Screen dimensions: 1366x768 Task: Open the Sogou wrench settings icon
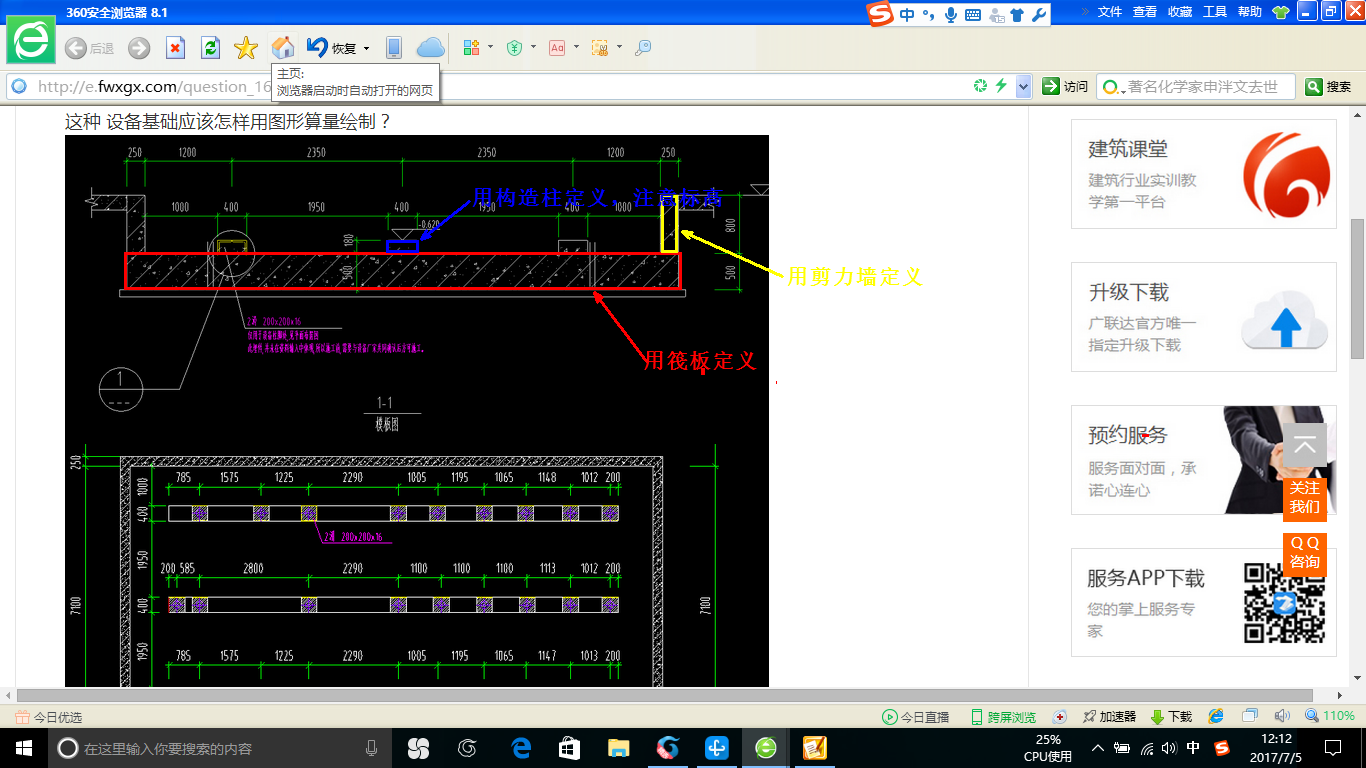tap(1038, 14)
